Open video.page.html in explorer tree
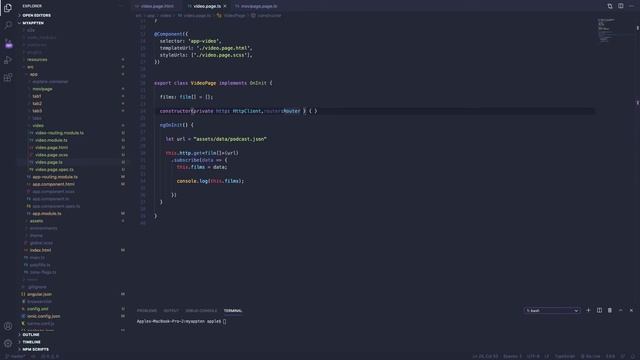The width and height of the screenshot is (640, 360). [51, 148]
